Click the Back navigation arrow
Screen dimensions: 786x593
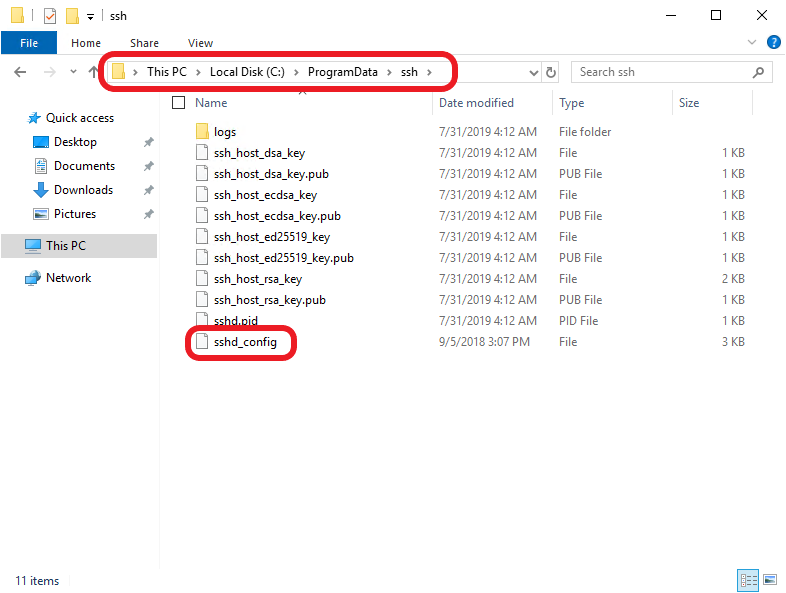coord(20,72)
